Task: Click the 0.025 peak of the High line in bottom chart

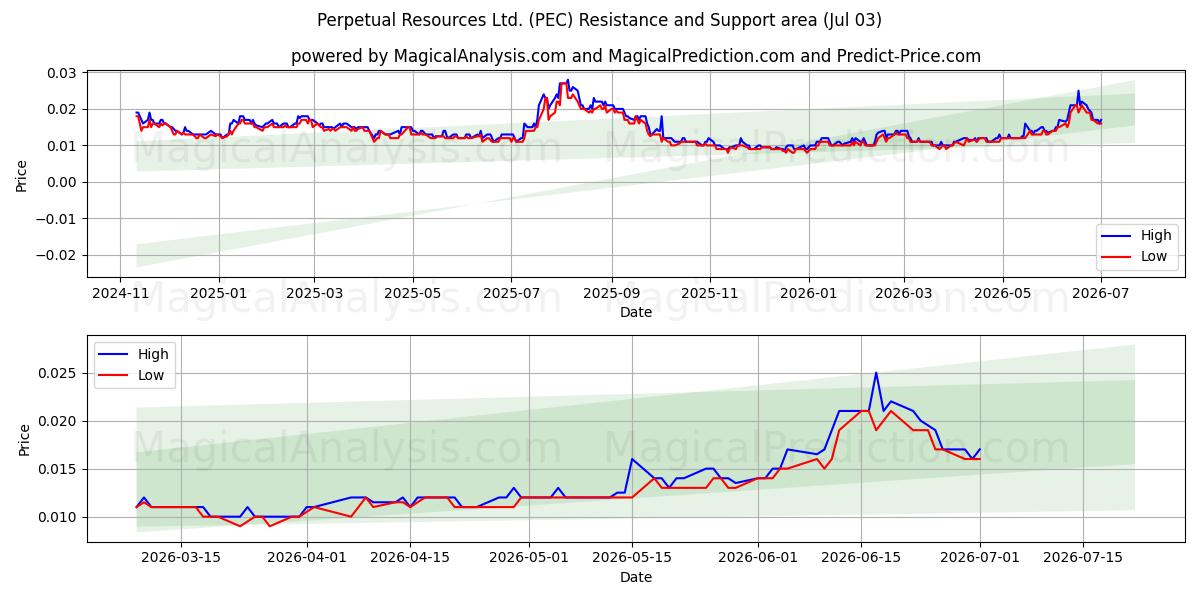Action: click(876, 373)
